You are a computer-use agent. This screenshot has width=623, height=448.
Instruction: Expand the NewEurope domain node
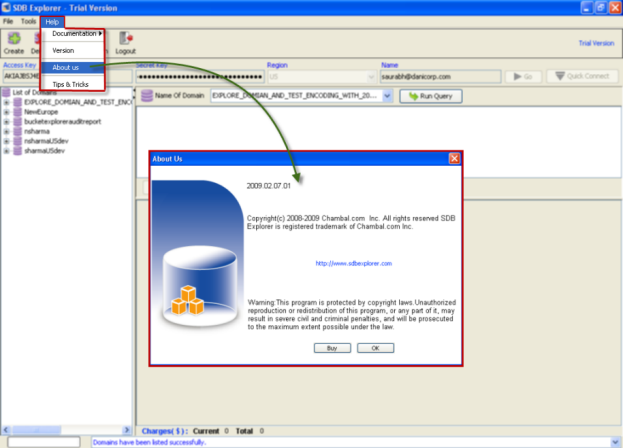6,112
